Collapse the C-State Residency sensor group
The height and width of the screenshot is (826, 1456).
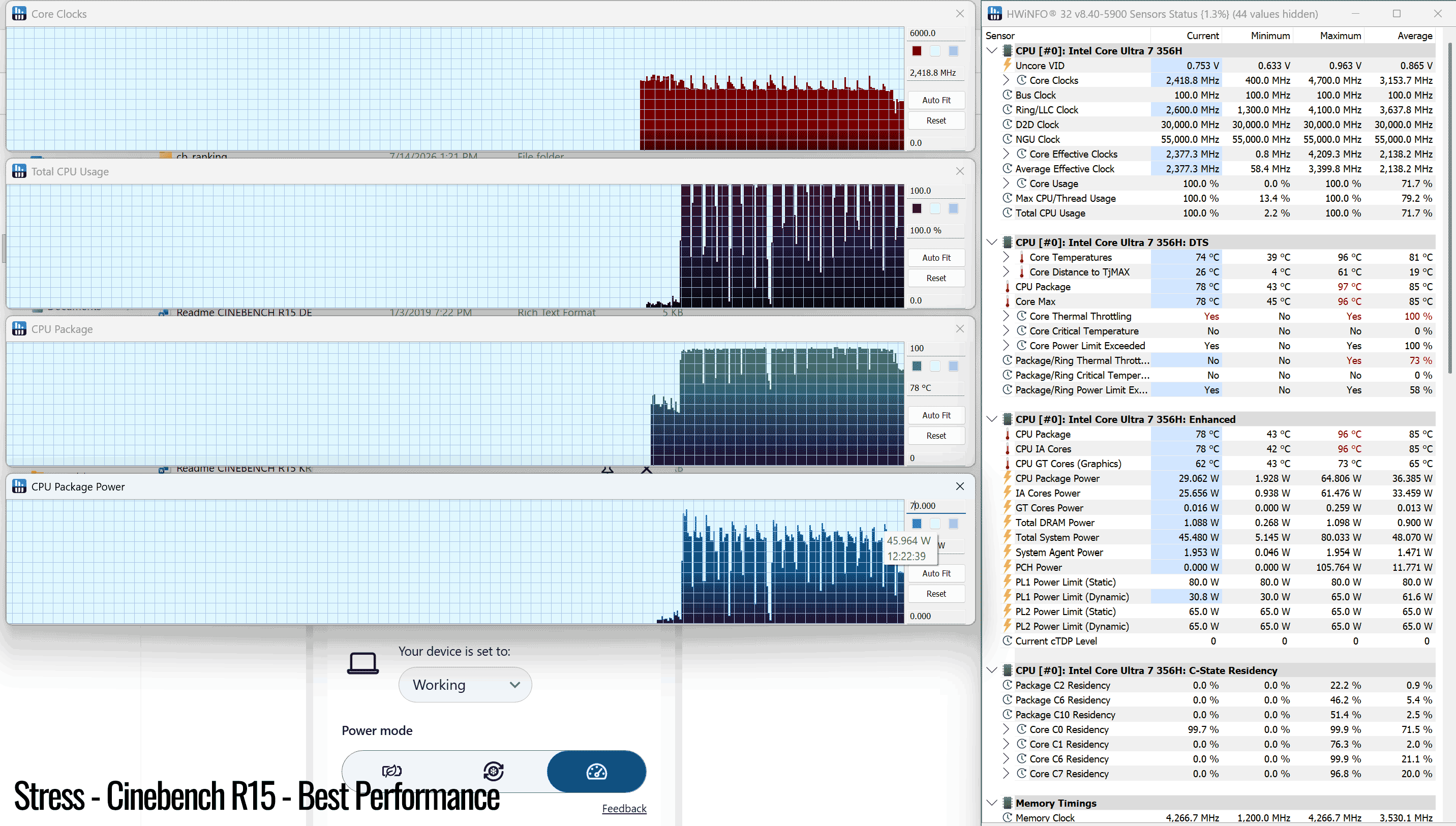[x=992, y=670]
